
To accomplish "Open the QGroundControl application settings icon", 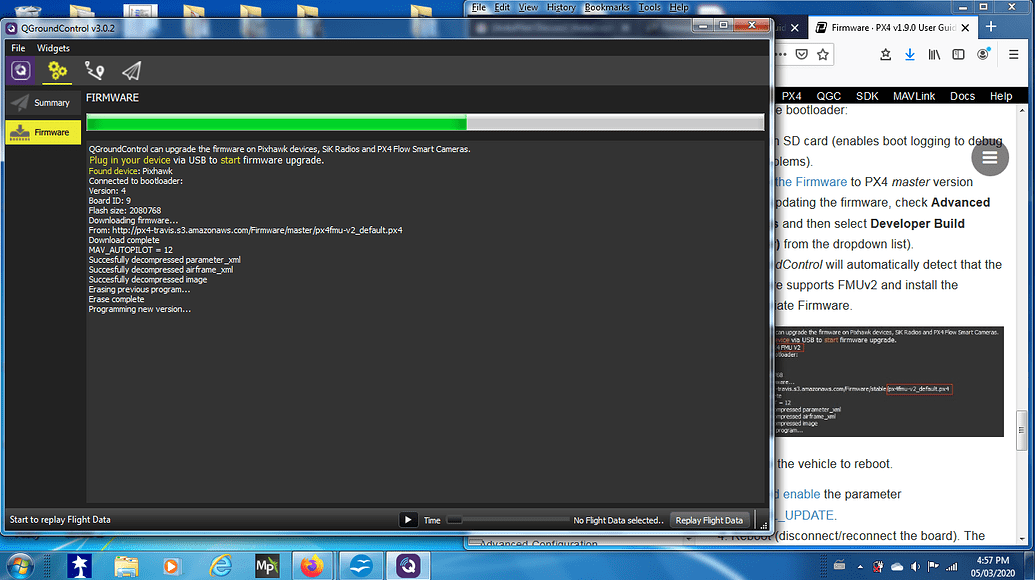I will click(20, 71).
